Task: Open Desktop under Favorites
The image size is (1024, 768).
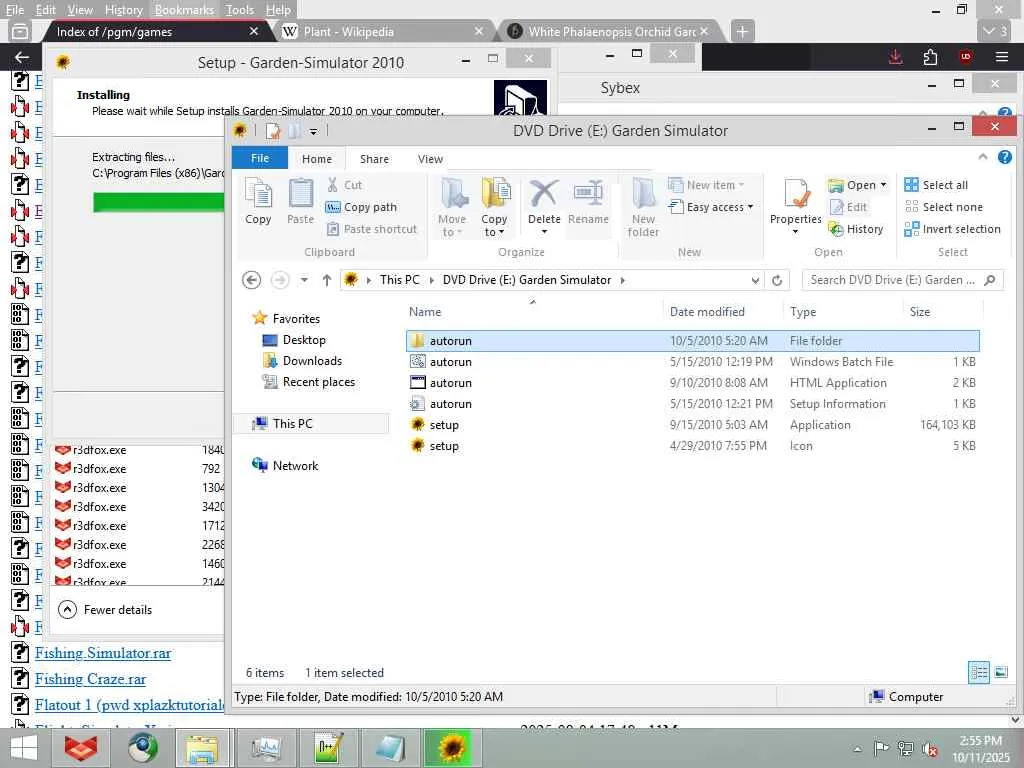Action: [294, 340]
